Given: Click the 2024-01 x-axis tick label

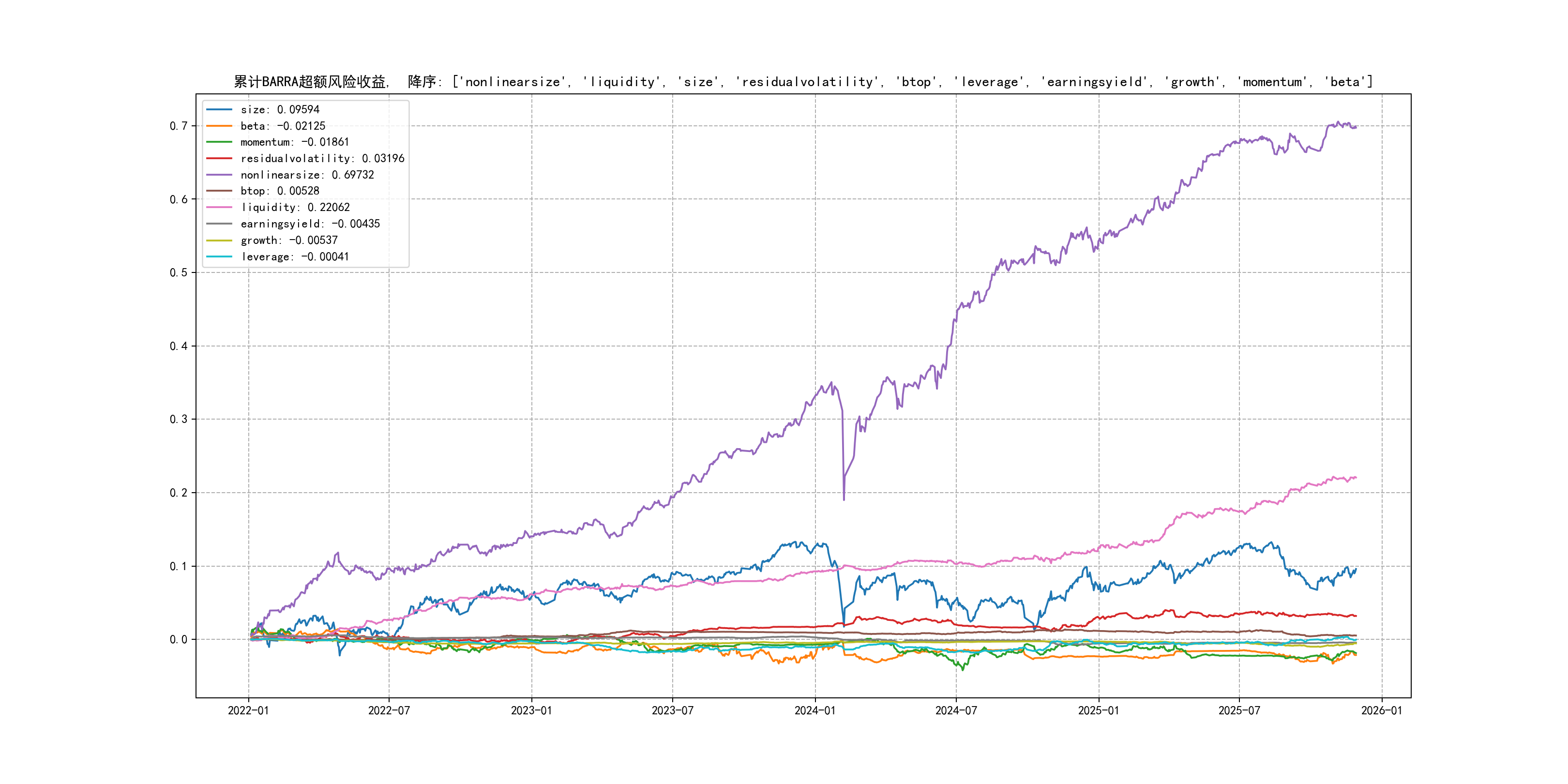Looking at the screenshot, I should [815, 710].
